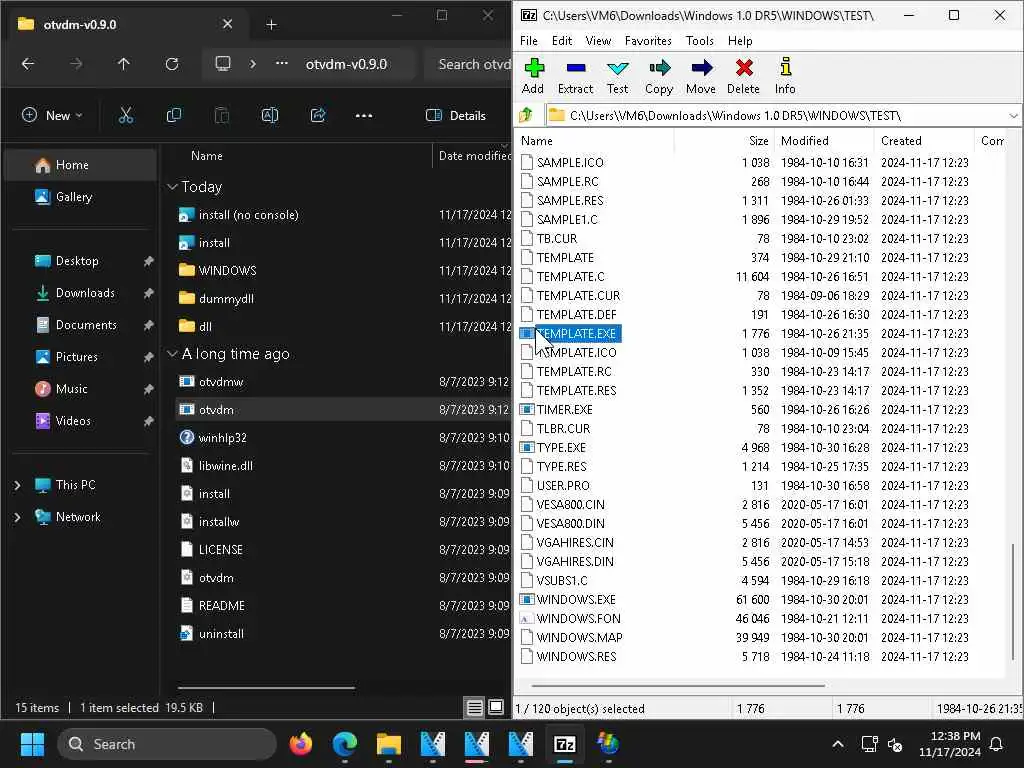Expand This PC in navigation pane
This screenshot has height=768, width=1024.
click(18, 485)
